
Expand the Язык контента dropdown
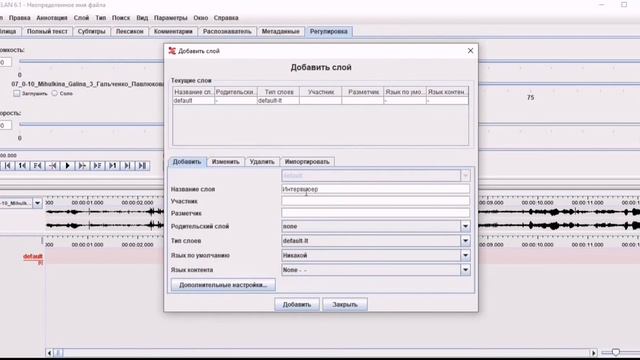465,270
